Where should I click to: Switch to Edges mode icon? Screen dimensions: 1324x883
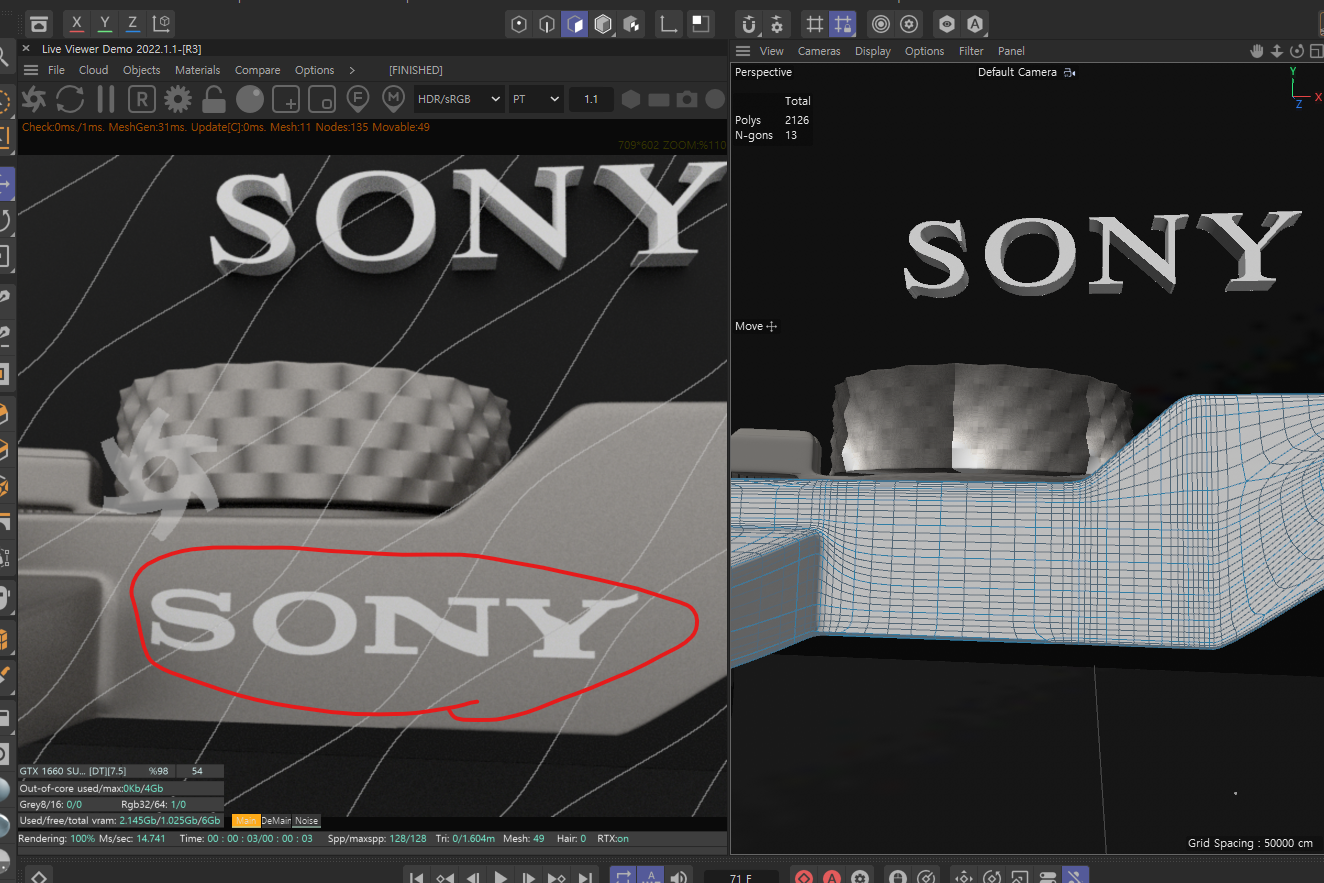click(546, 24)
